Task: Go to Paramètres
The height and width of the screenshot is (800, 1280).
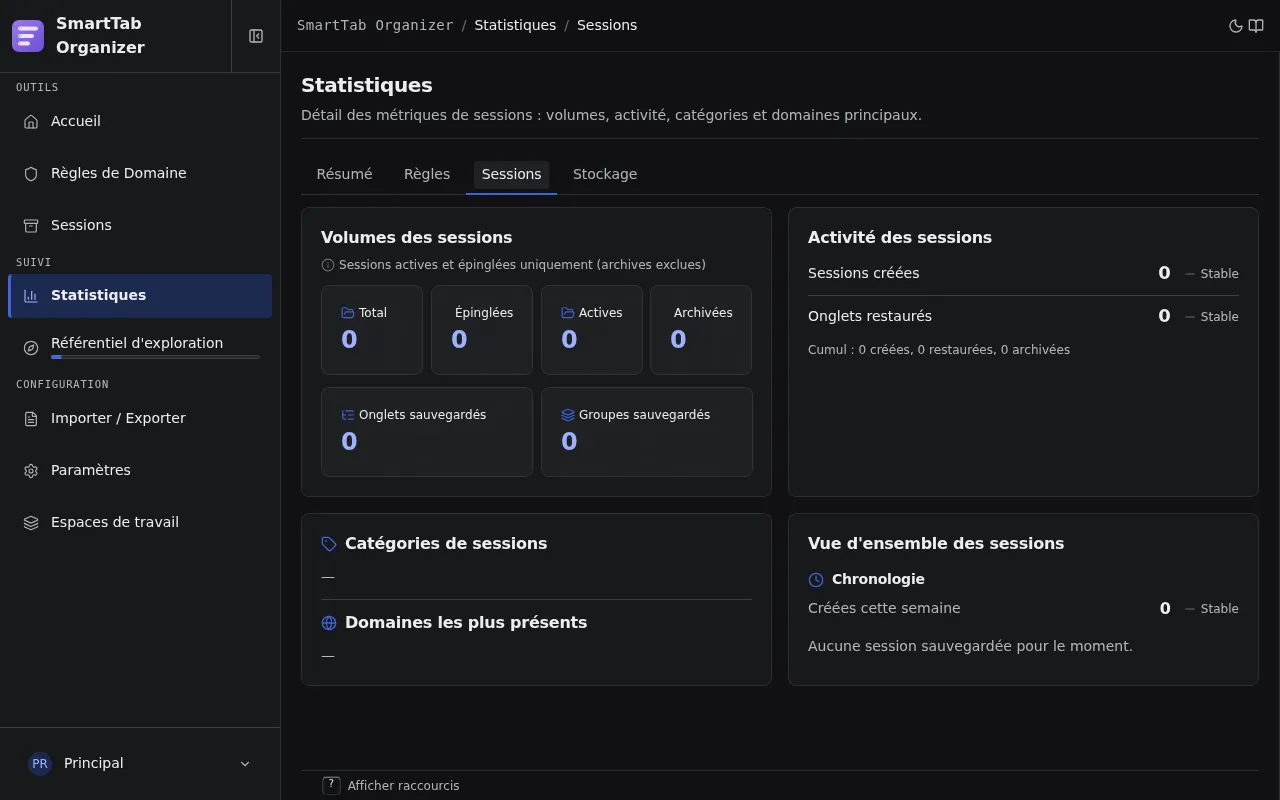Action: point(140,470)
